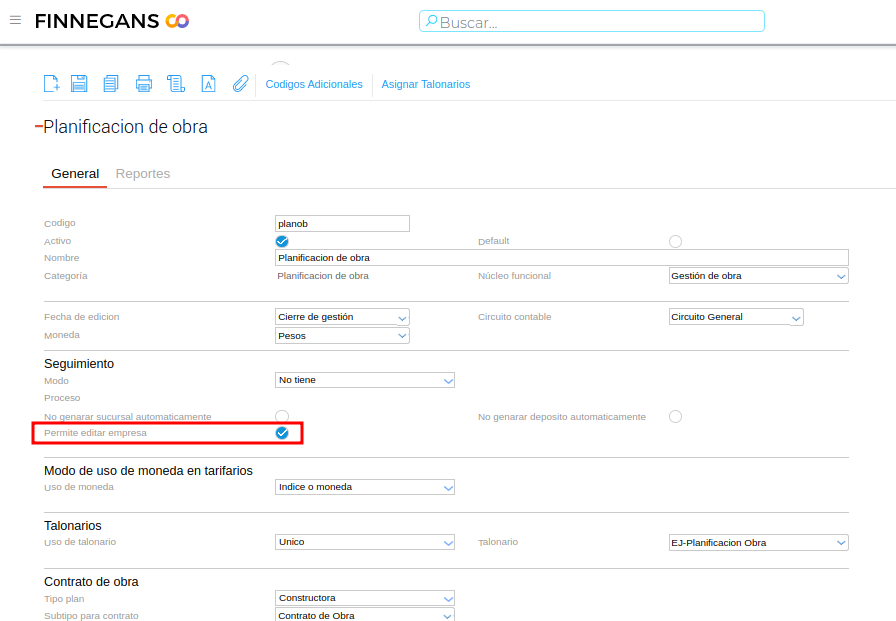Focus the Buscar search box
Image resolution: width=896 pixels, height=621 pixels.
(592, 22)
